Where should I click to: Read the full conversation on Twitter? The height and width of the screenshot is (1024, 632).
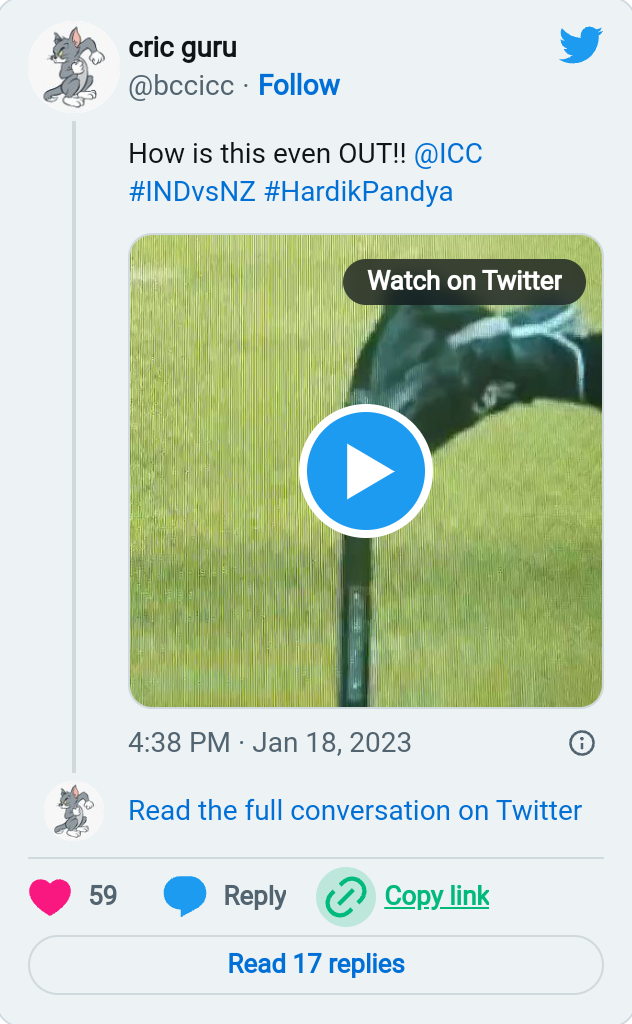[x=355, y=810]
